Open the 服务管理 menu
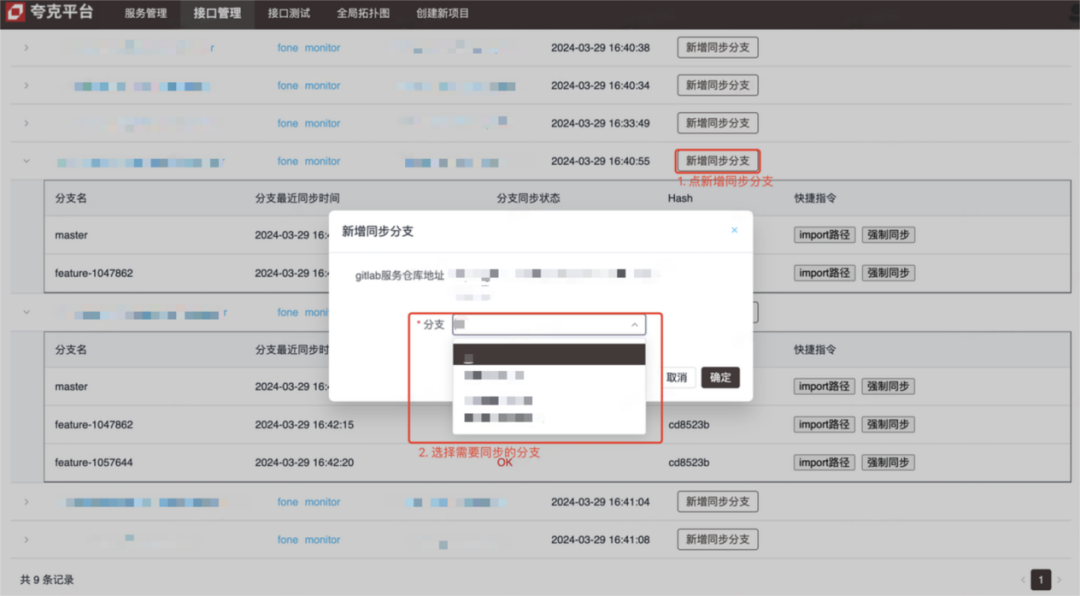 (145, 13)
